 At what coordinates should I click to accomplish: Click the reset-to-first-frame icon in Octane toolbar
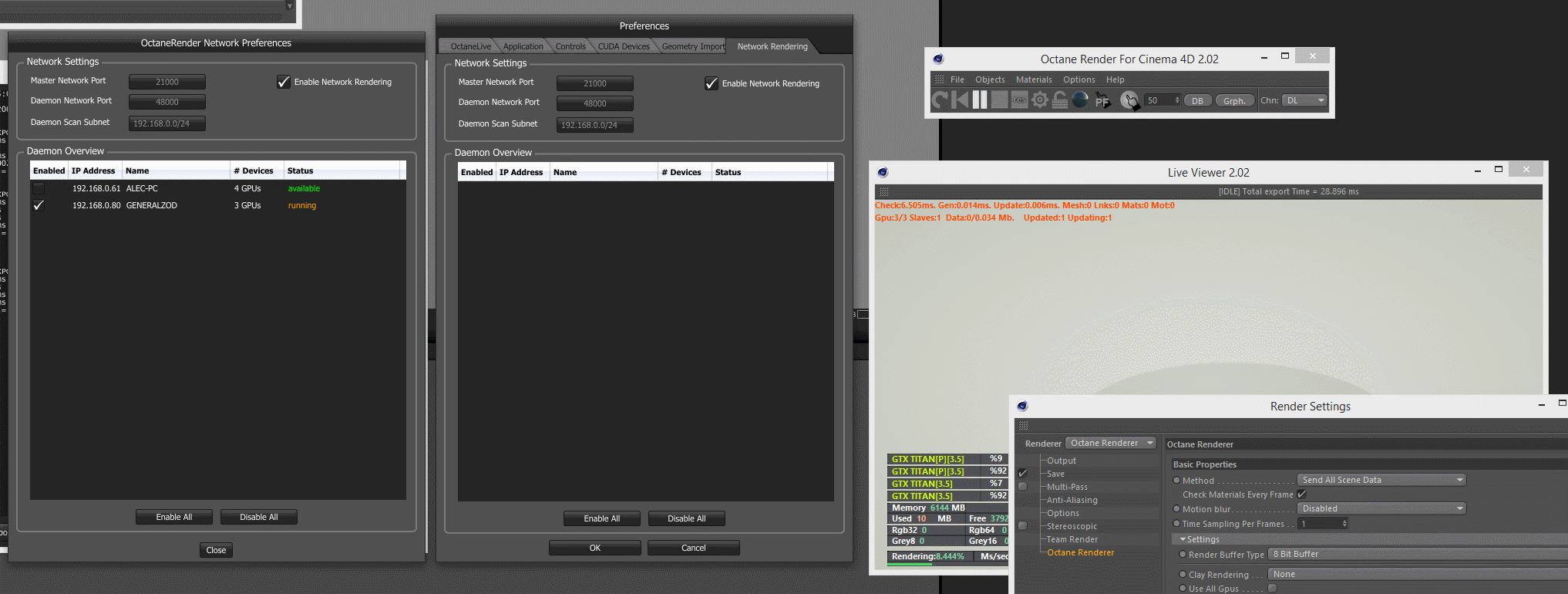960,100
